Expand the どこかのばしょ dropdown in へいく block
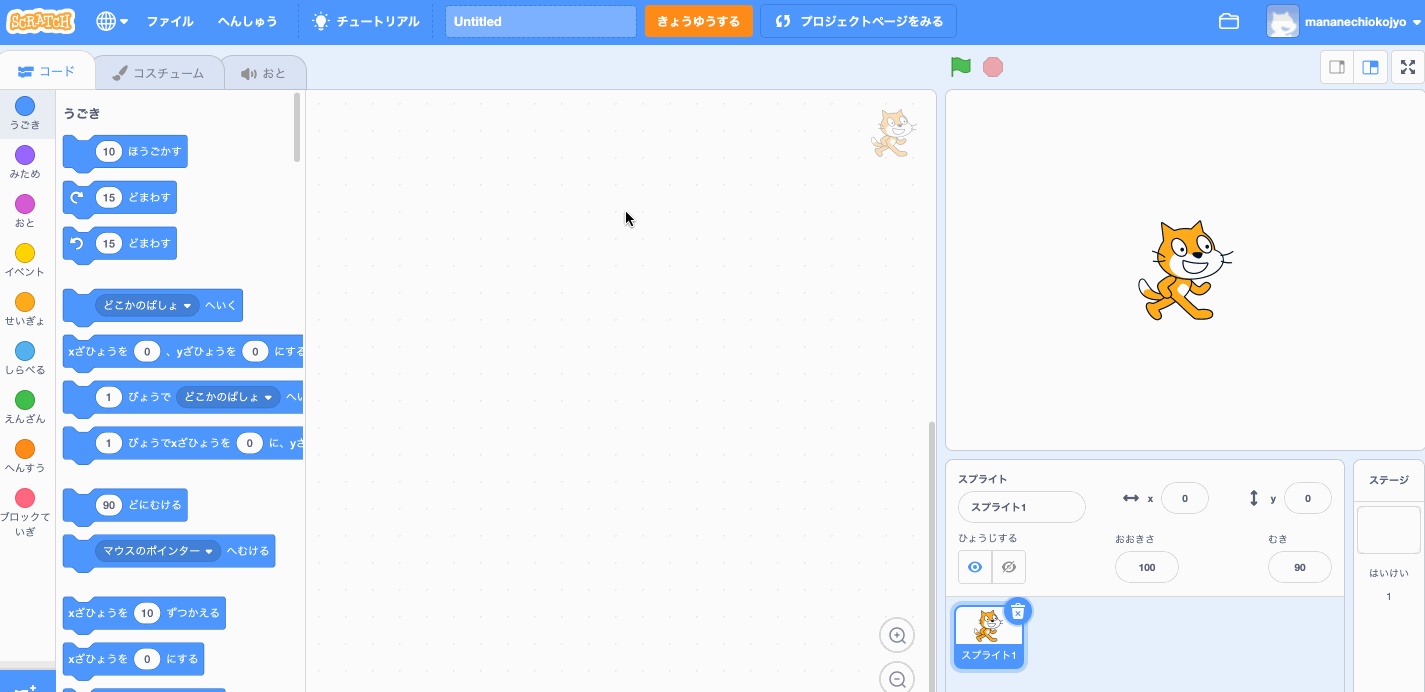 click(186, 306)
